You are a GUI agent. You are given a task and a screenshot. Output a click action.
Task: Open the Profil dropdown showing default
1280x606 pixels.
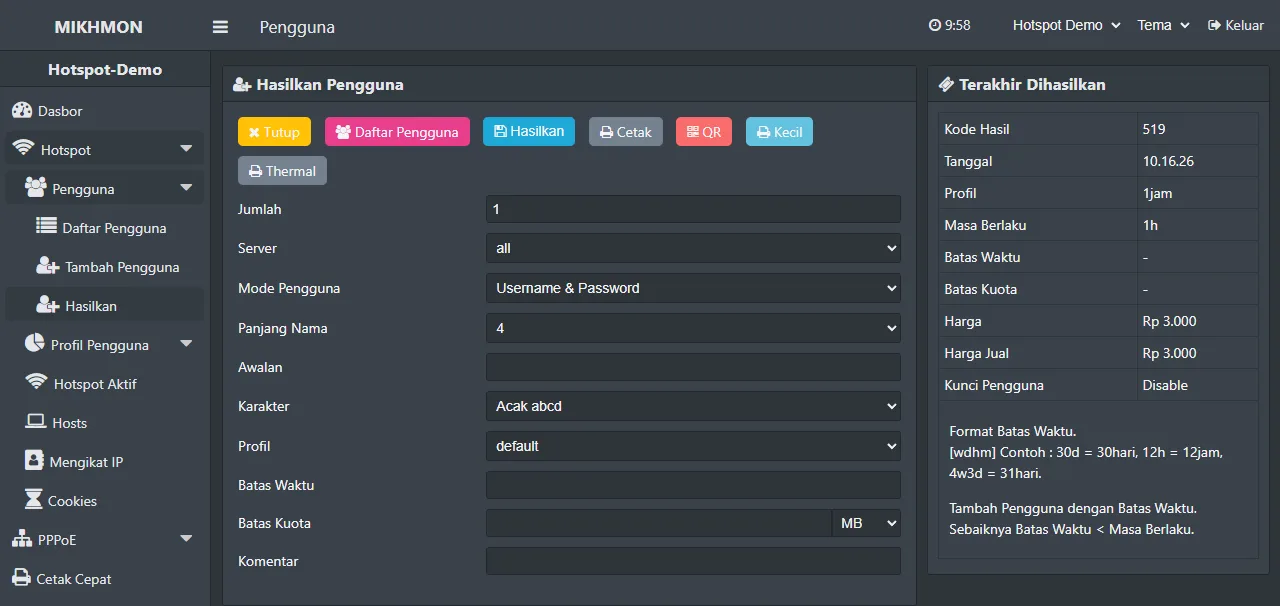pos(693,446)
